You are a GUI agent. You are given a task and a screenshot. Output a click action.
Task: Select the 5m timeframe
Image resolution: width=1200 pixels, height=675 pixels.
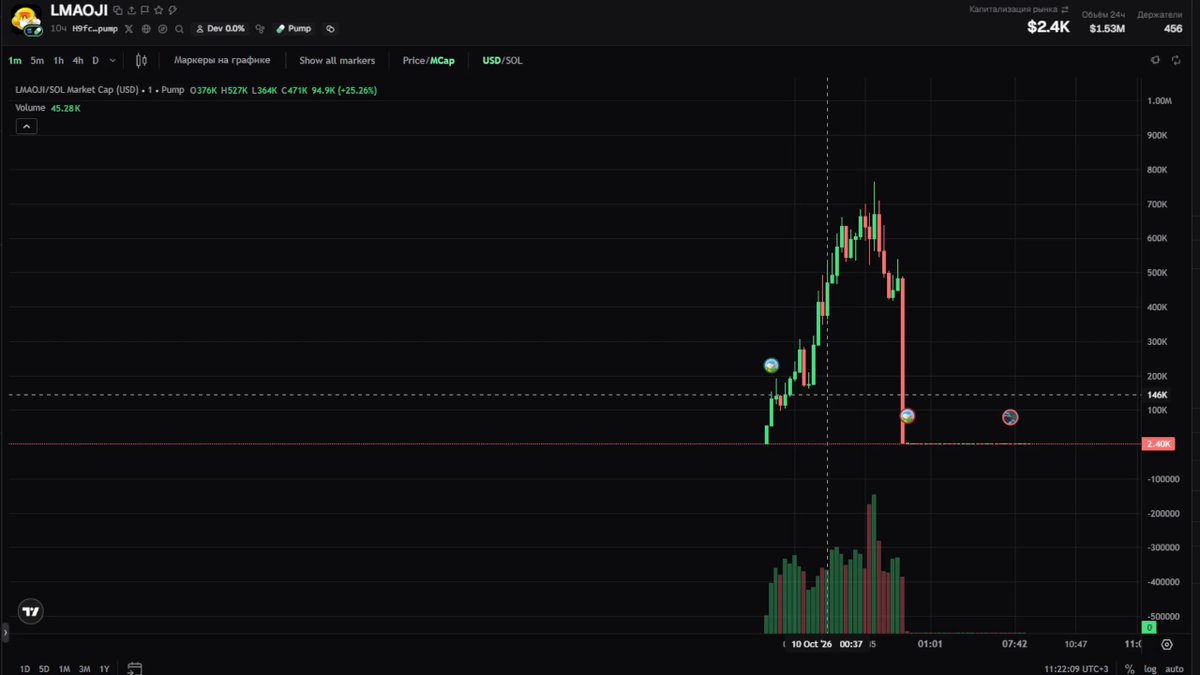[x=37, y=60]
